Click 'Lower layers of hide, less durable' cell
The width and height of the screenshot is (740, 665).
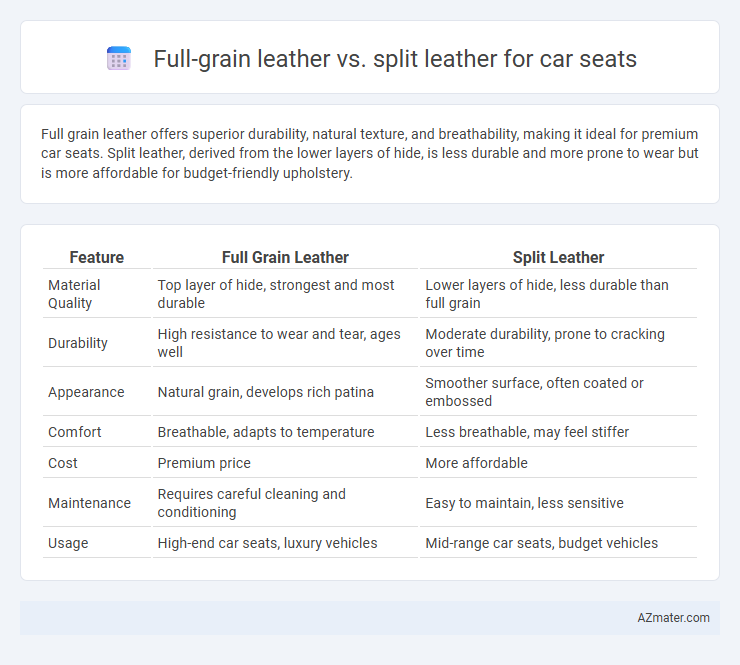tap(558, 294)
